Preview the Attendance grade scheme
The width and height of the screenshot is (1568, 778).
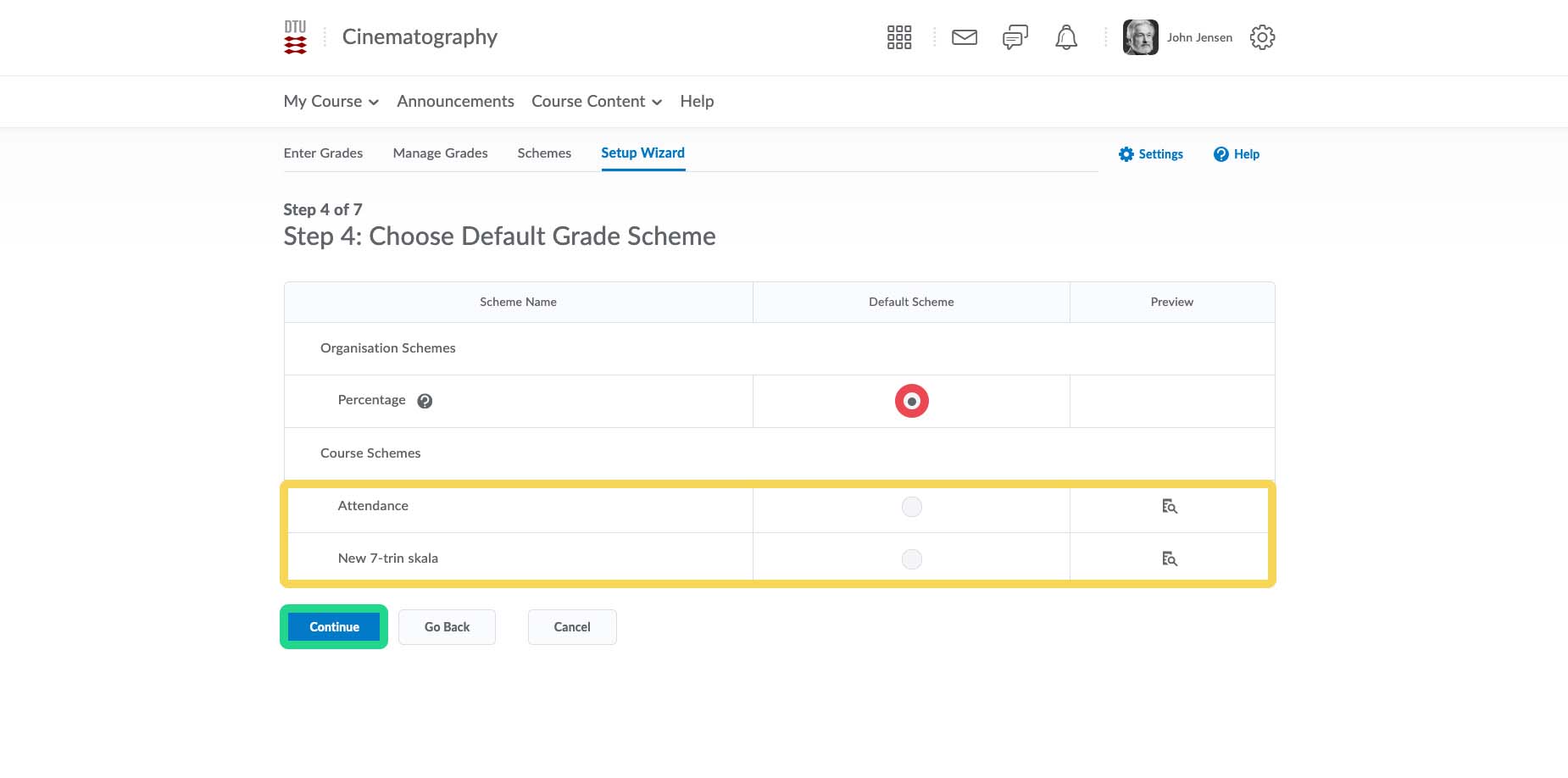(1170, 507)
